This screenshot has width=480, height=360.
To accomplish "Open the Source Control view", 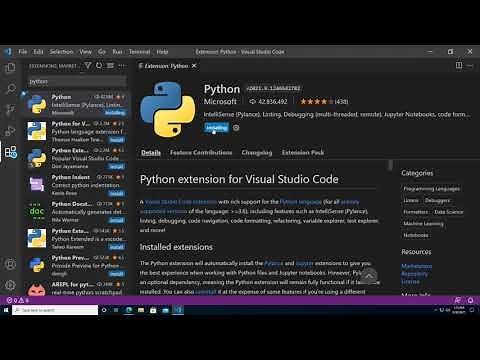I will (x=10, y=109).
